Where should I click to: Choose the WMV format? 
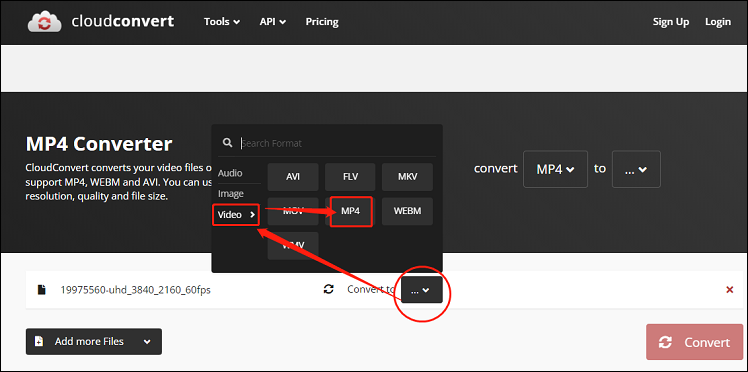293,246
